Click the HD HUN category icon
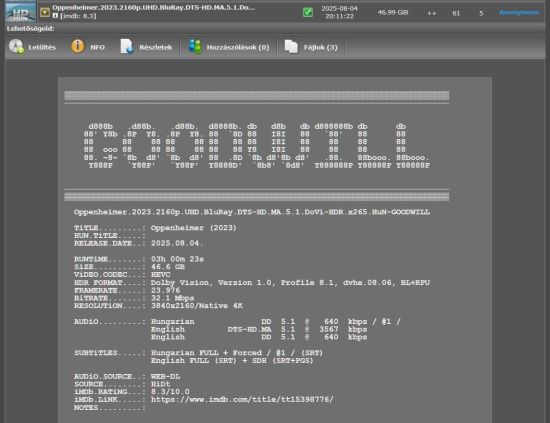This screenshot has width=550, height=423. coord(20,12)
